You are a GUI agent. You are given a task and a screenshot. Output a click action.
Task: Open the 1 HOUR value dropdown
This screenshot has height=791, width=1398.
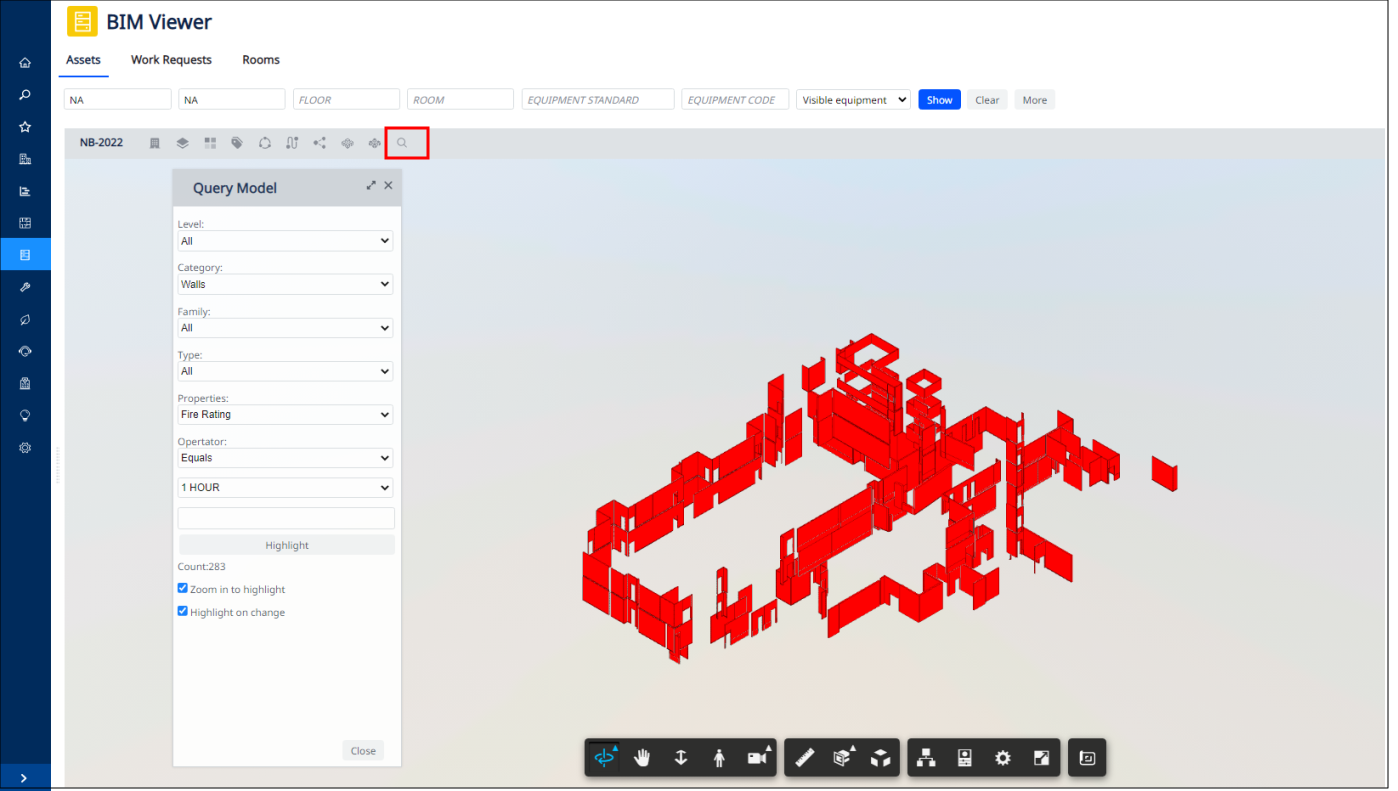pyautogui.click(x=285, y=488)
